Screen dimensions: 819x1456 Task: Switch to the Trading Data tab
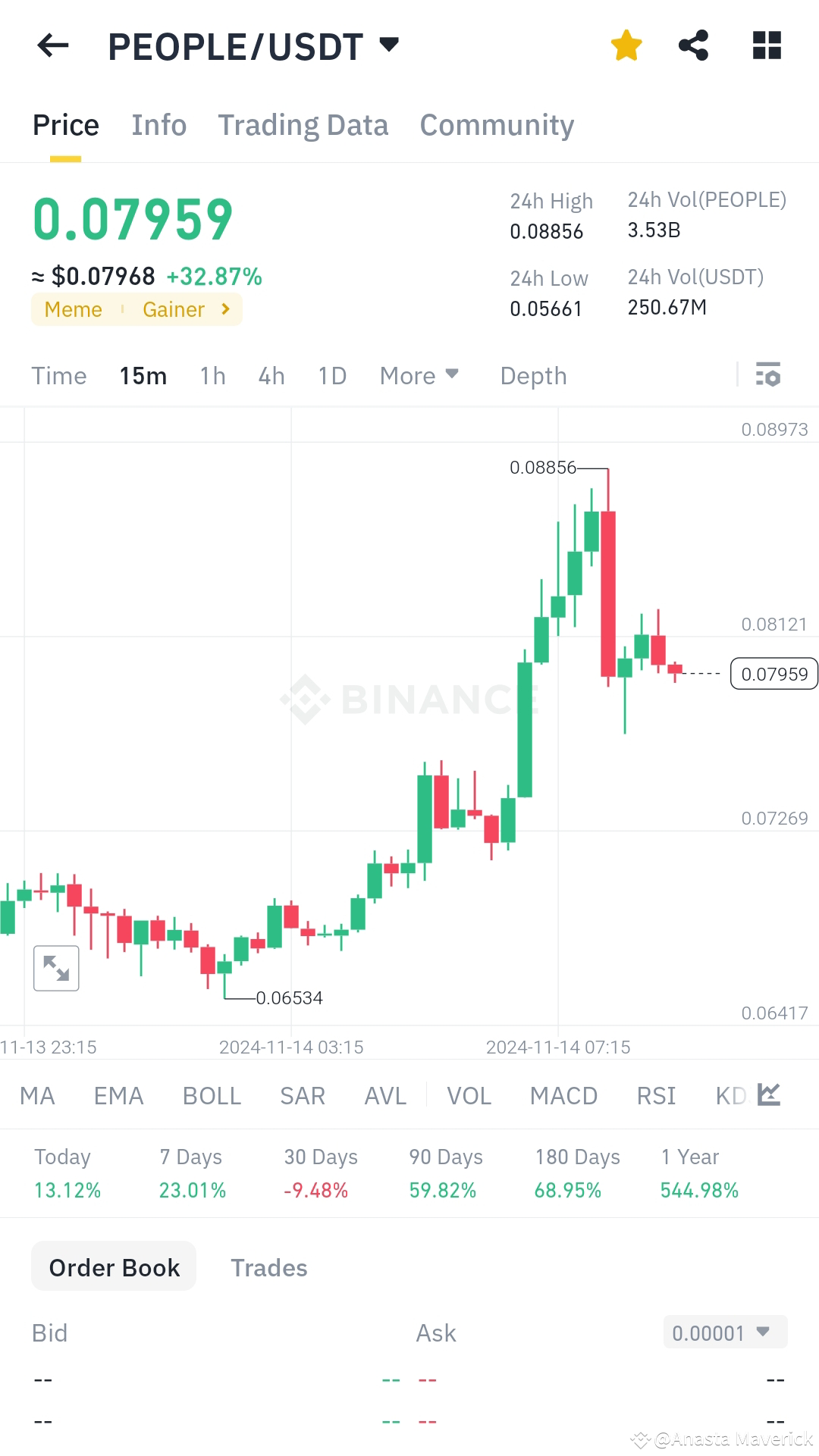[303, 124]
